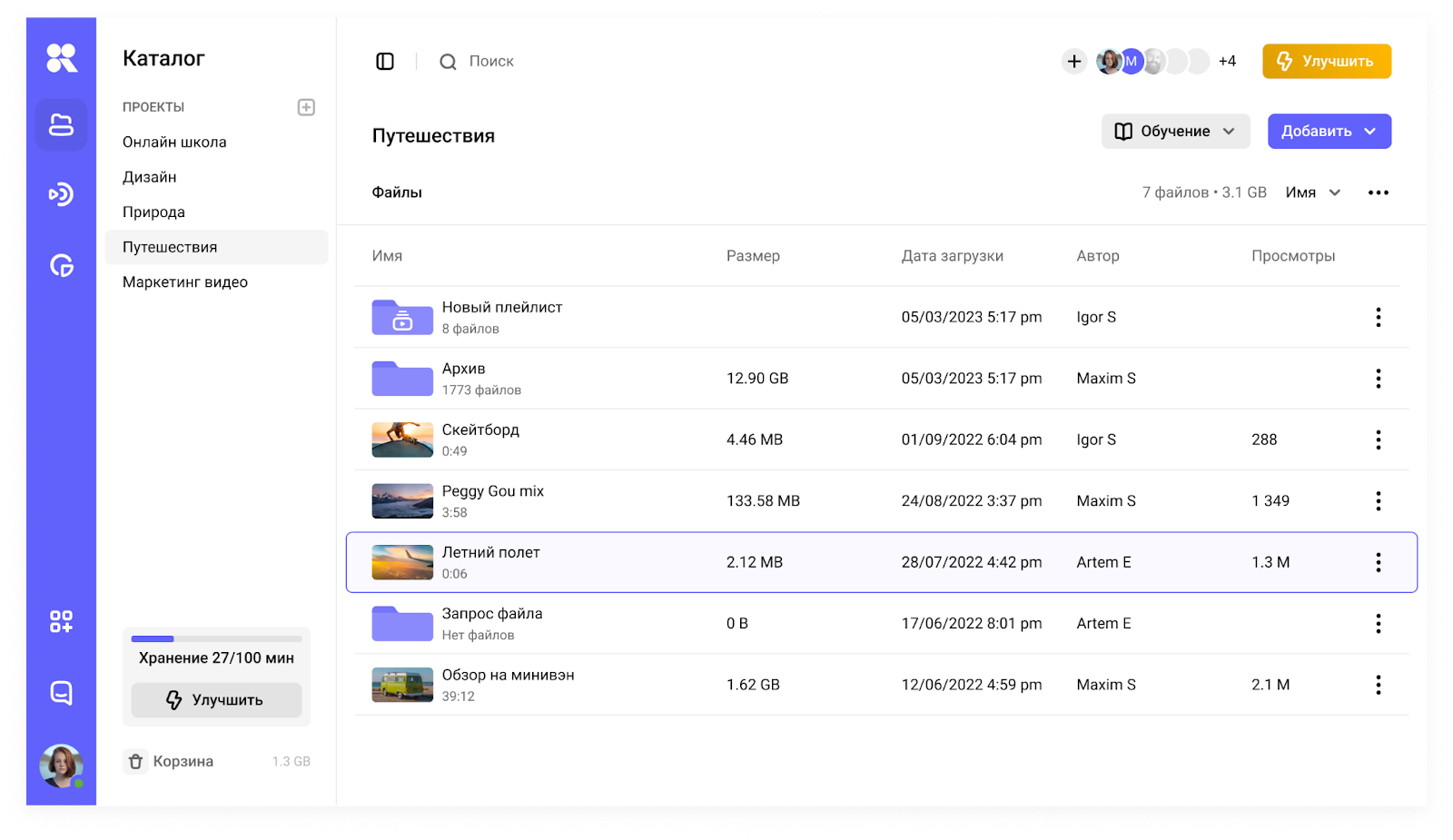Viewport: 1453px width, 840px height.
Task: Click the 12.90 GB size value
Action: click(757, 379)
